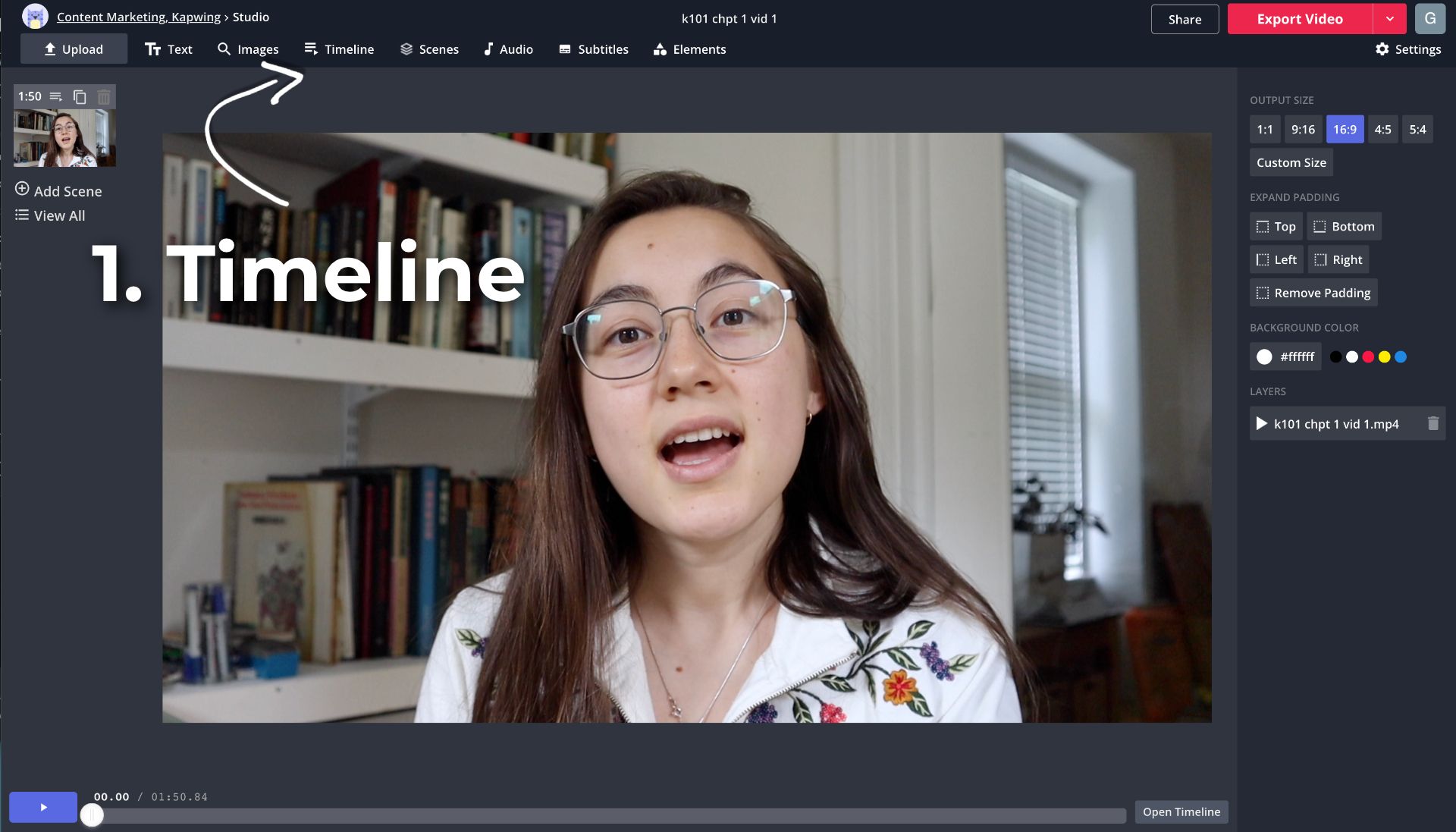Select the 4:5 output size
The width and height of the screenshot is (1456, 832).
(x=1382, y=129)
